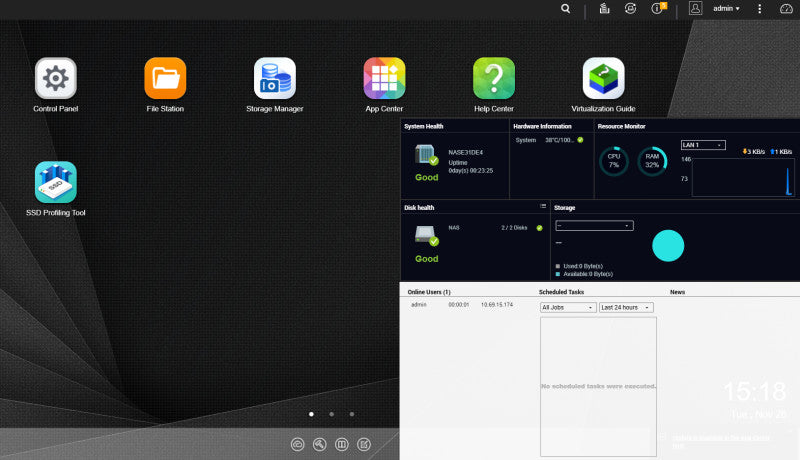Click the download speed 3 KB/s indicator
Image resolution: width=800 pixels, height=460 pixels.
(x=754, y=151)
